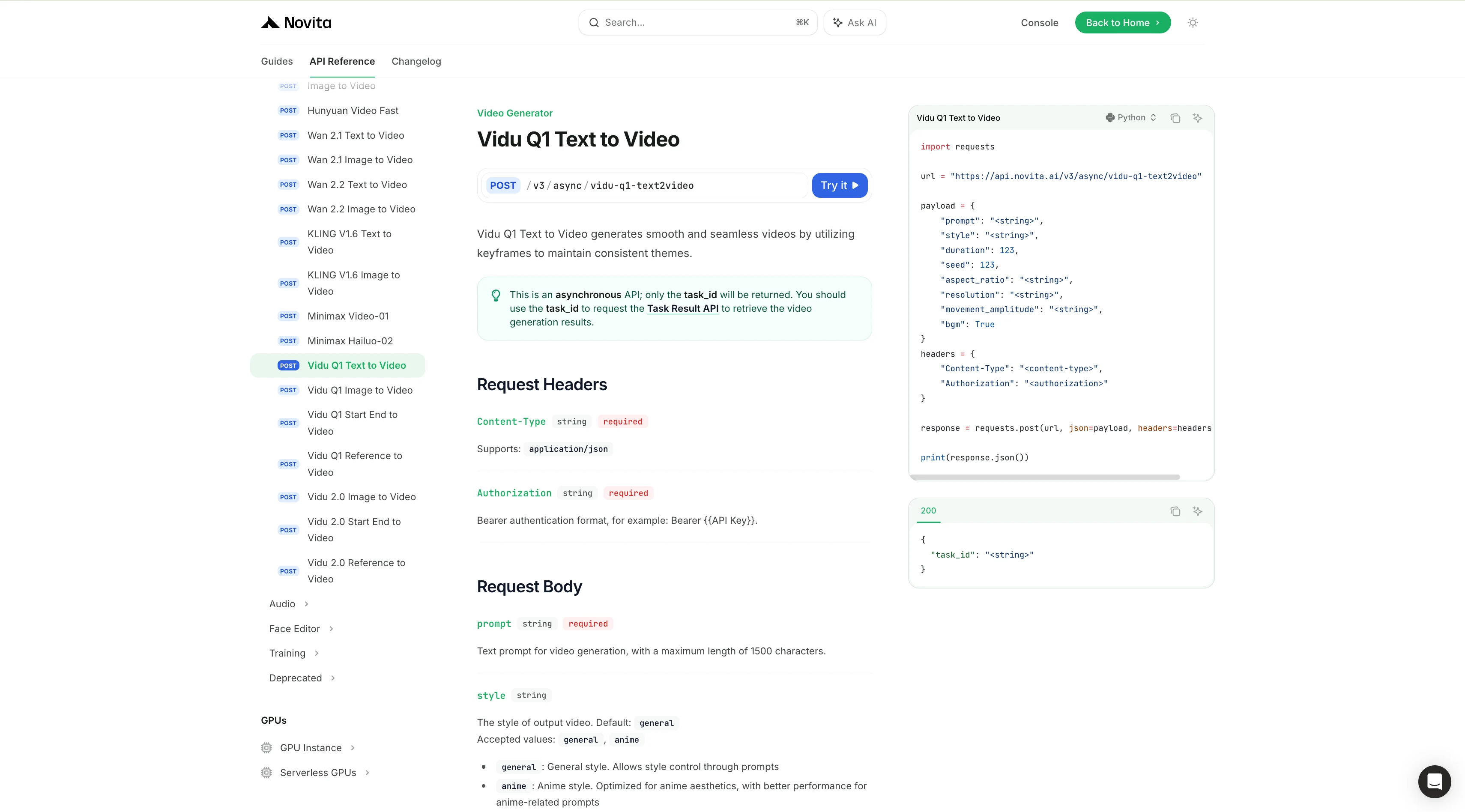The width and height of the screenshot is (1465, 812).
Task: Open Wan 2.1 Image to Video
Action: point(360,160)
